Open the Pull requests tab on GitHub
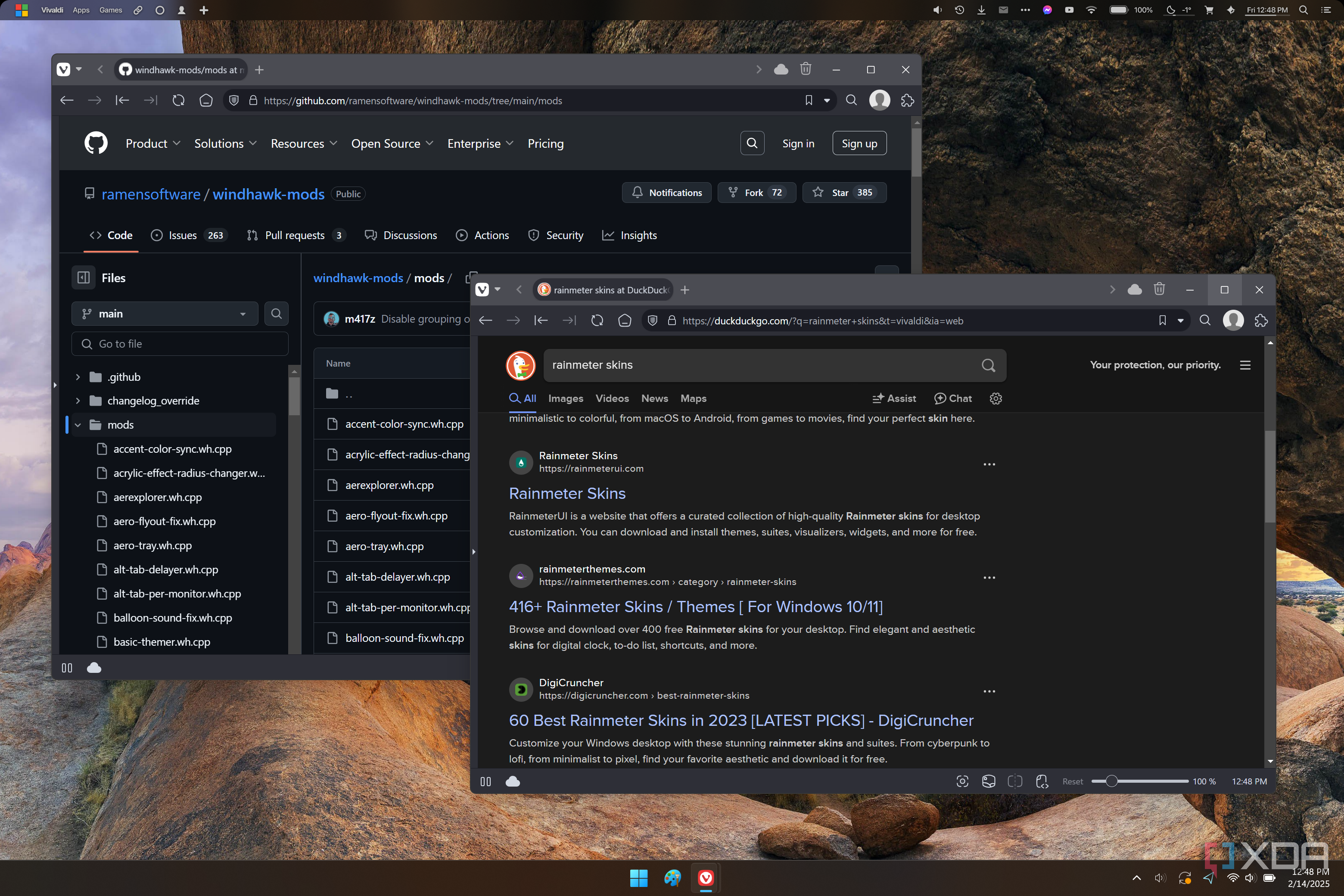 (x=295, y=235)
